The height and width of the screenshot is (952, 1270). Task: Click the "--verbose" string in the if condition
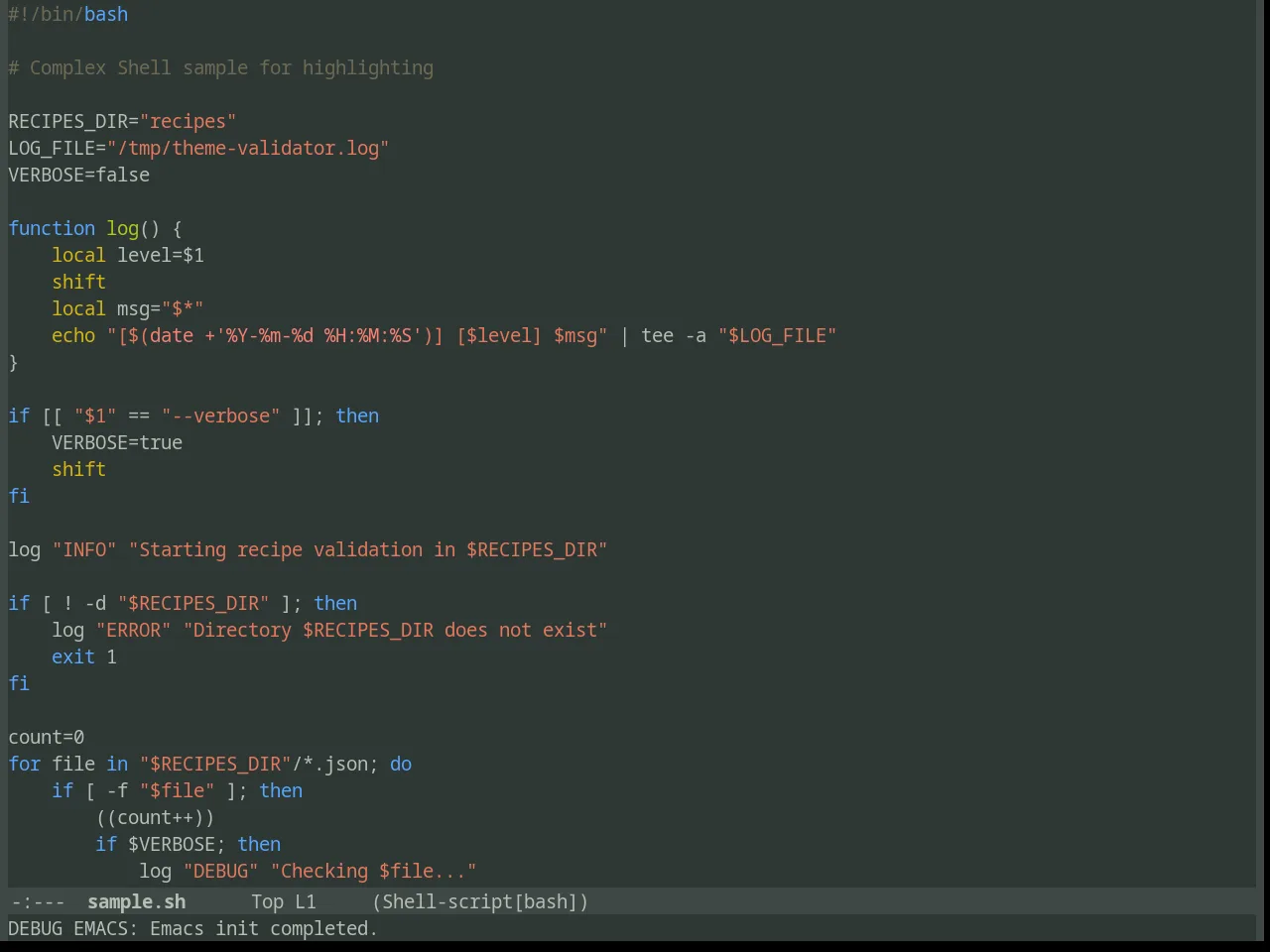click(220, 416)
